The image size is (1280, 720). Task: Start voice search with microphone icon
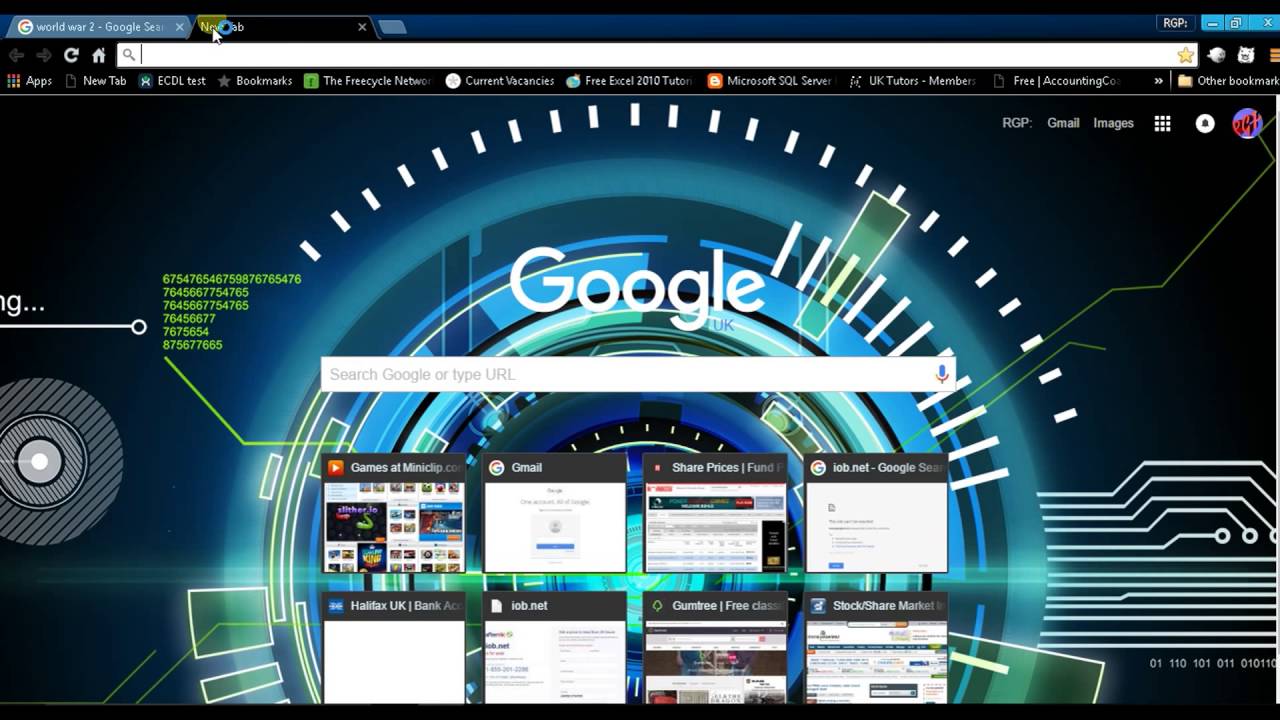tap(942, 374)
